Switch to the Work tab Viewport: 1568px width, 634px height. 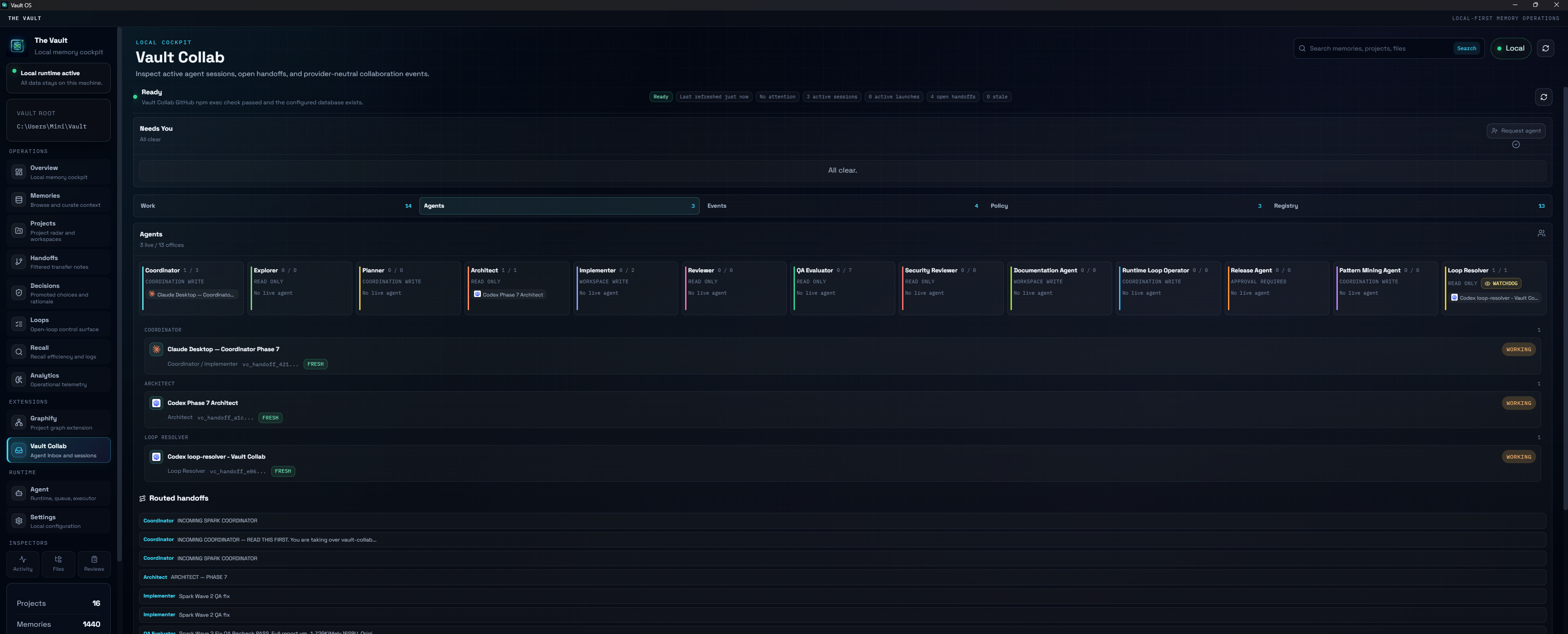click(x=276, y=206)
